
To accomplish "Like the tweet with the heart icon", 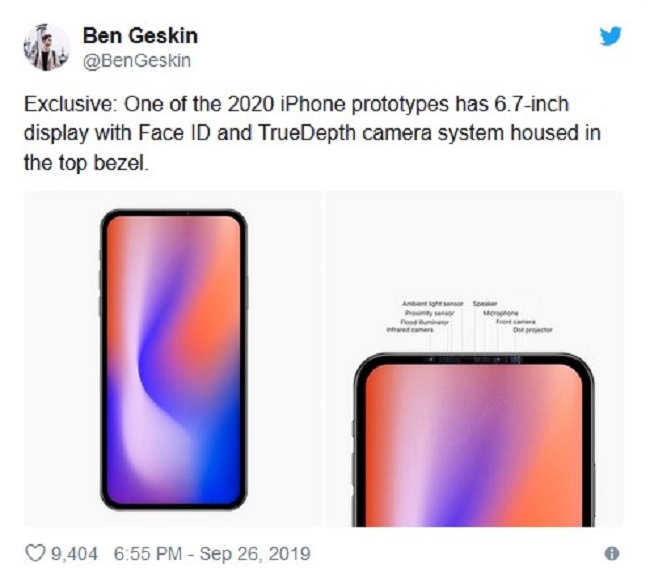I will (x=36, y=553).
